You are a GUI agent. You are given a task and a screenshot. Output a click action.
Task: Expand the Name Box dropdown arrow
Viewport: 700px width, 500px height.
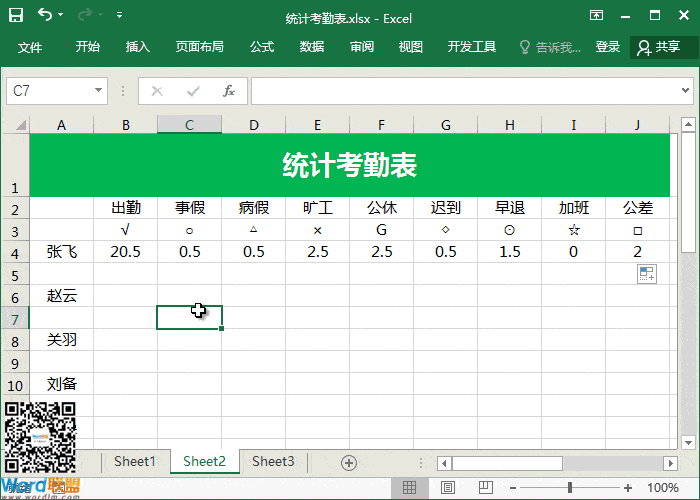click(98, 91)
